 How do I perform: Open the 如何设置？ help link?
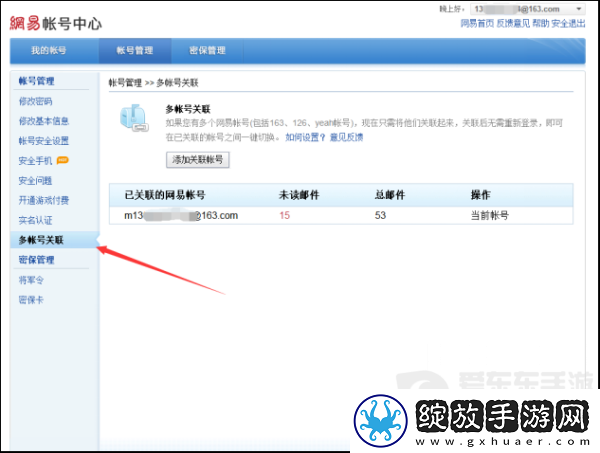click(305, 137)
